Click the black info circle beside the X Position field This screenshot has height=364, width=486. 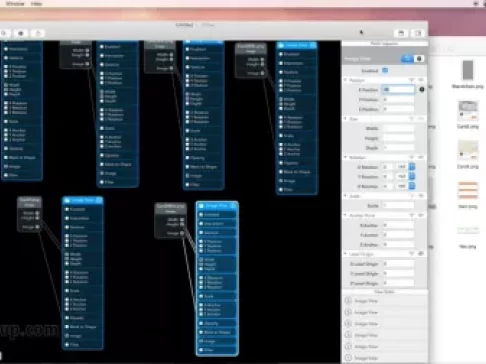tap(422, 89)
